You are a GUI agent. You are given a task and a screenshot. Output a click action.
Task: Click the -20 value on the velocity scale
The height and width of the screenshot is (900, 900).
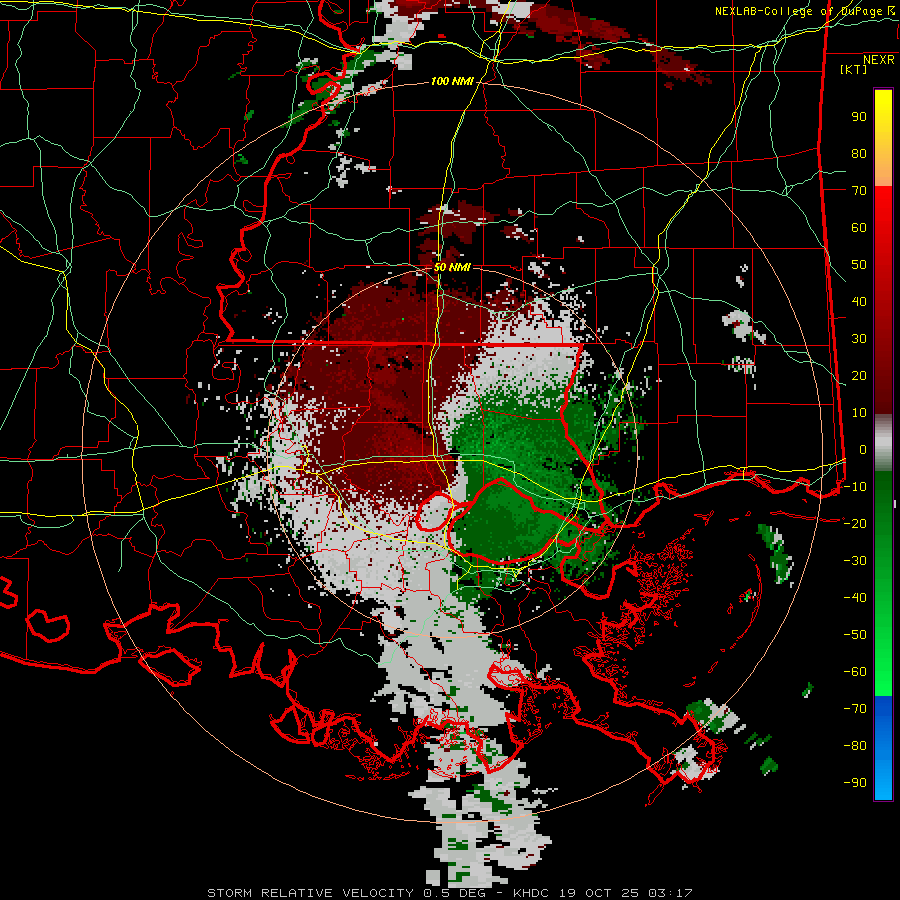(855, 524)
